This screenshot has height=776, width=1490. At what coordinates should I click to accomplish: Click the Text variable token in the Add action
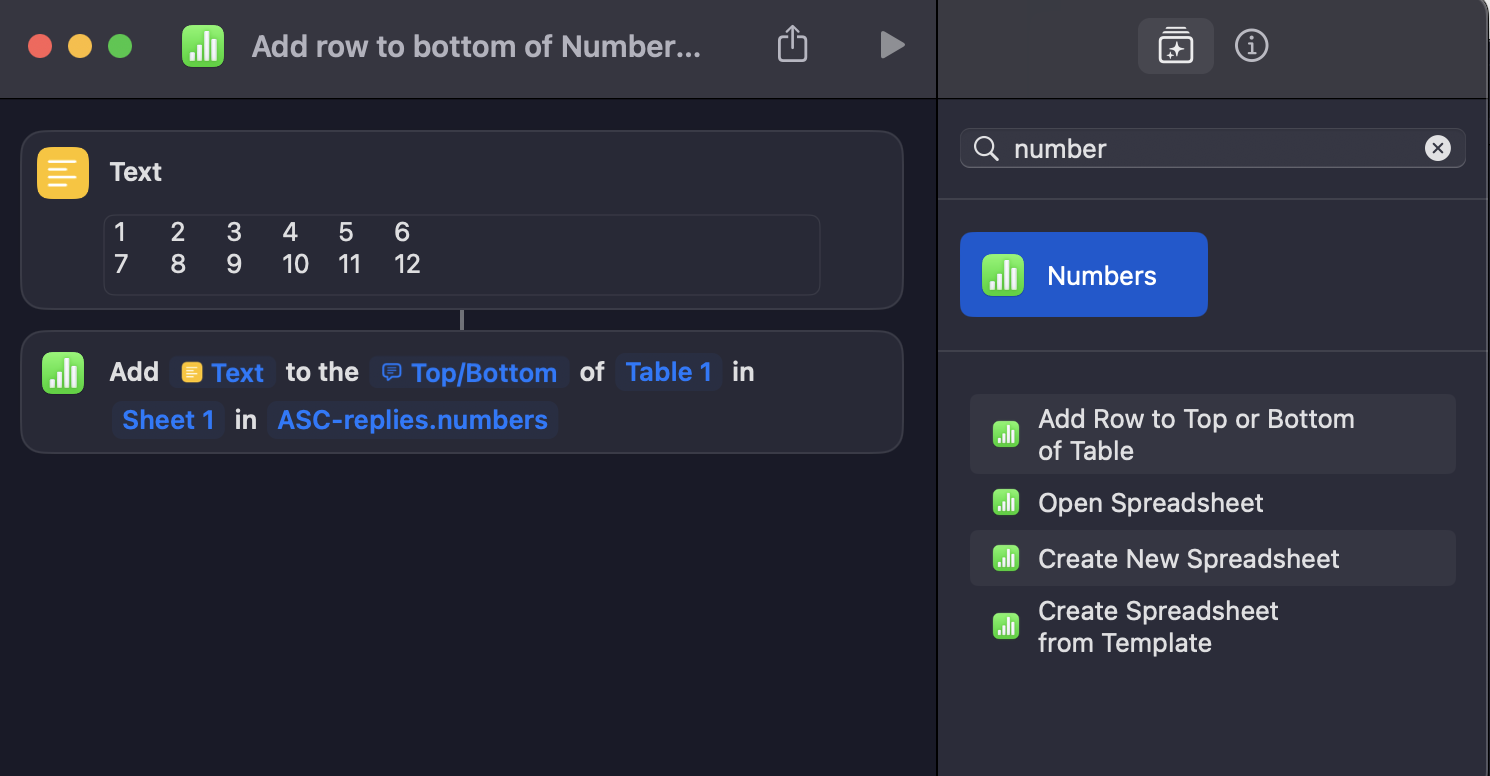point(222,372)
